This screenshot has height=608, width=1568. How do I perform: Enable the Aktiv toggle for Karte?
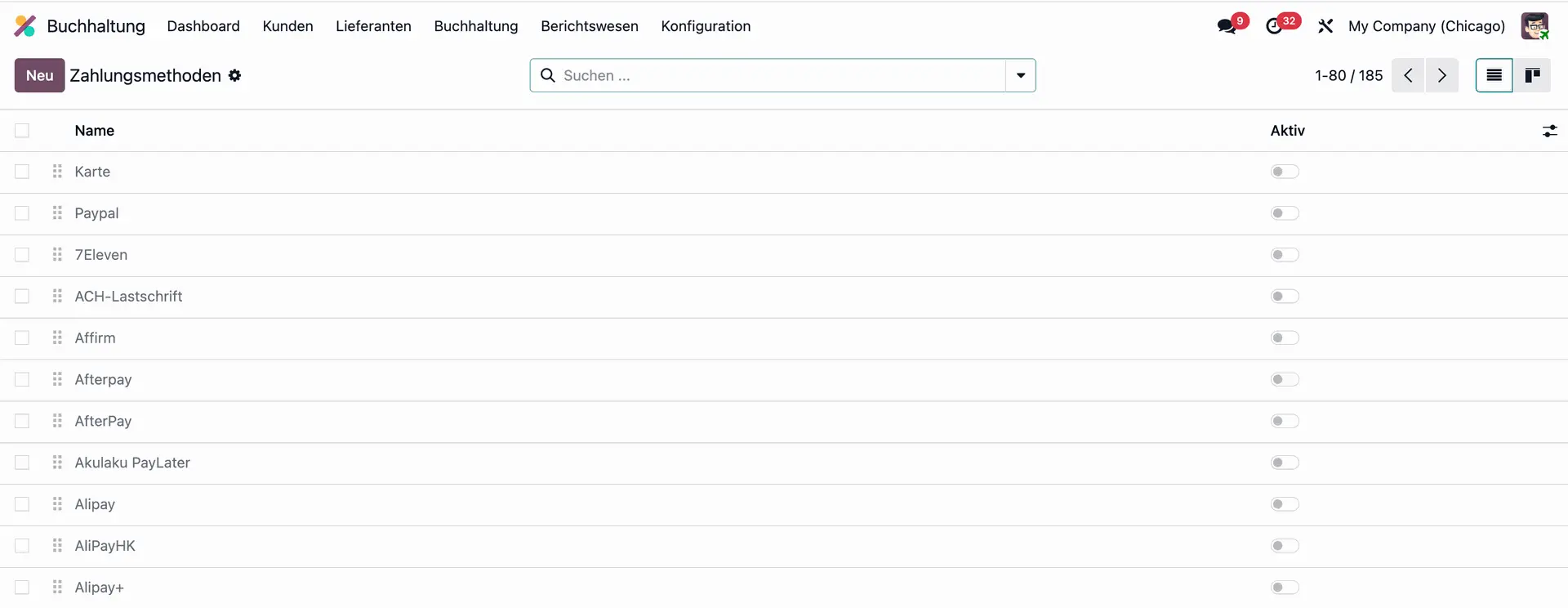click(x=1285, y=172)
